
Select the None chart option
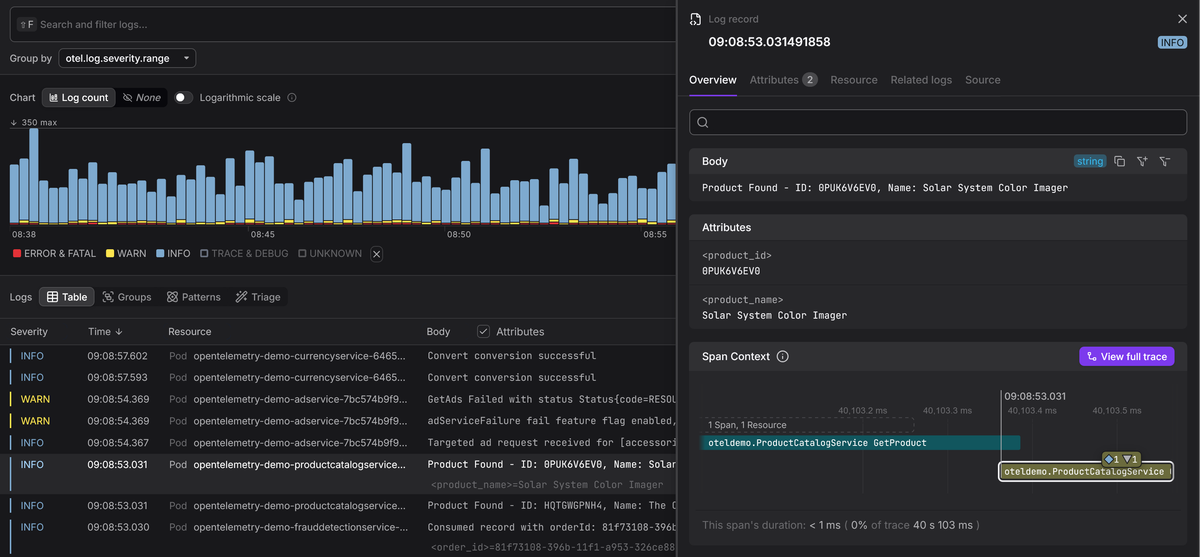click(141, 98)
